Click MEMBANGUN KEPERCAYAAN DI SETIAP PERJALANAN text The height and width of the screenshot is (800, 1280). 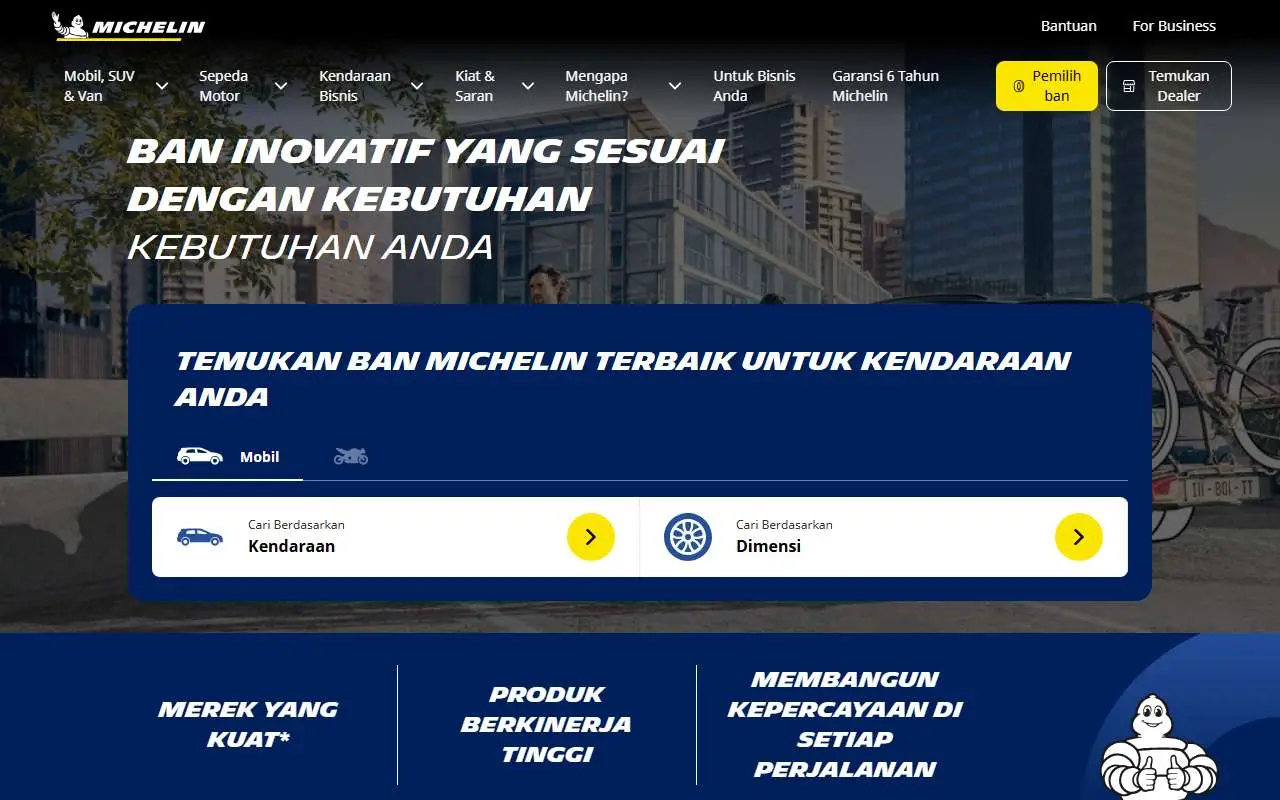coord(845,724)
